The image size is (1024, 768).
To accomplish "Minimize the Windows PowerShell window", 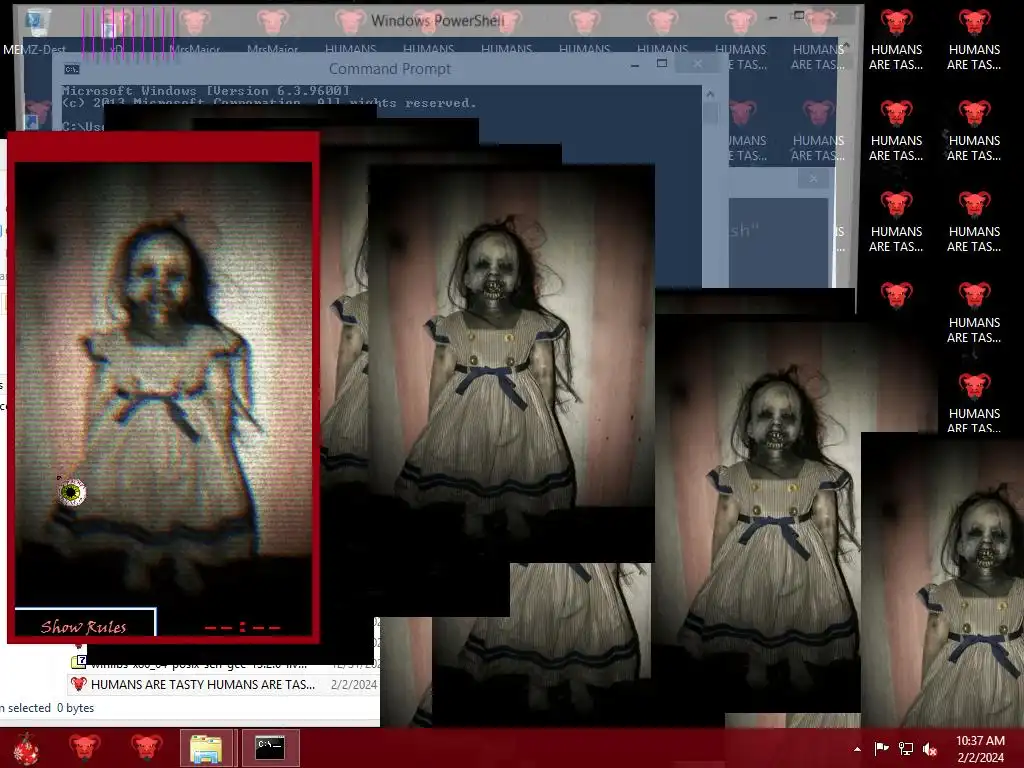I will pos(773,17).
